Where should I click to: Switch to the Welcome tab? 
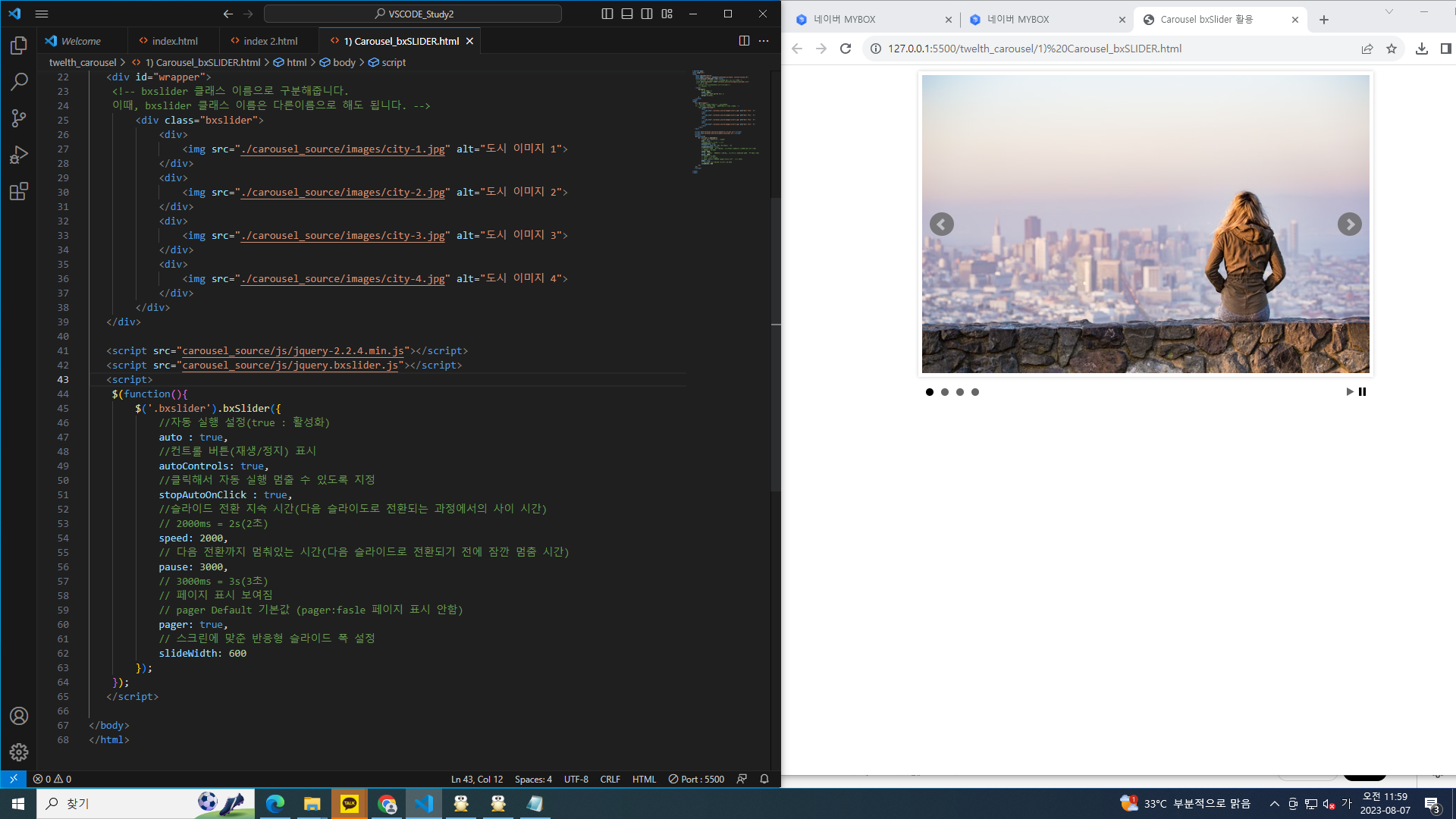(x=80, y=41)
